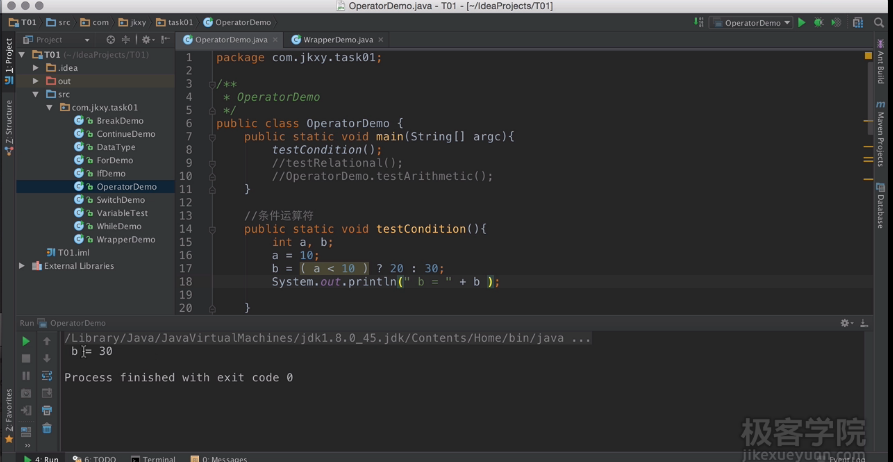
Task: Click Scroll from Source target icon
Action: tap(111, 40)
